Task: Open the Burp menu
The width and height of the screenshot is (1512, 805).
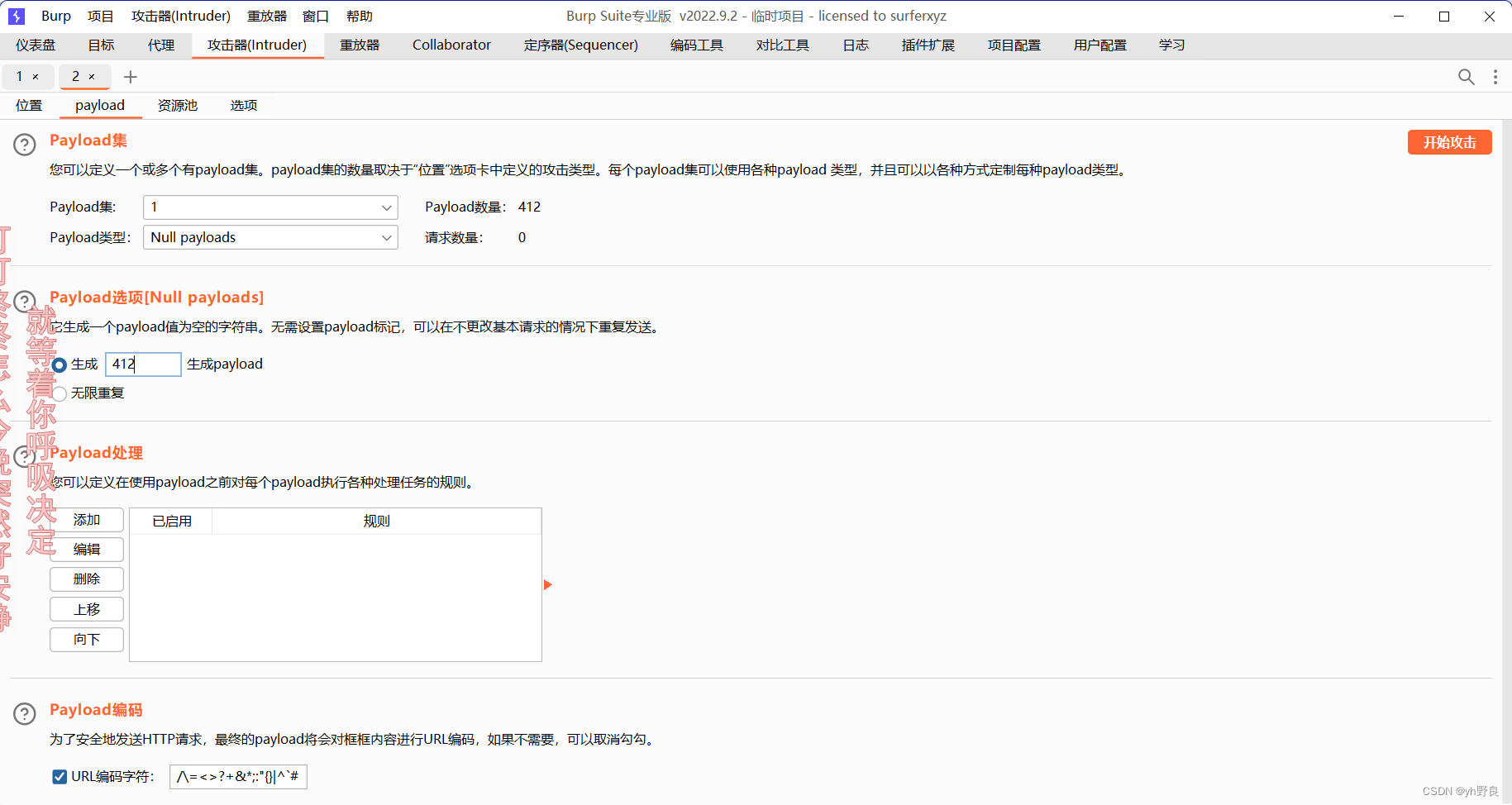Action: pos(56,16)
